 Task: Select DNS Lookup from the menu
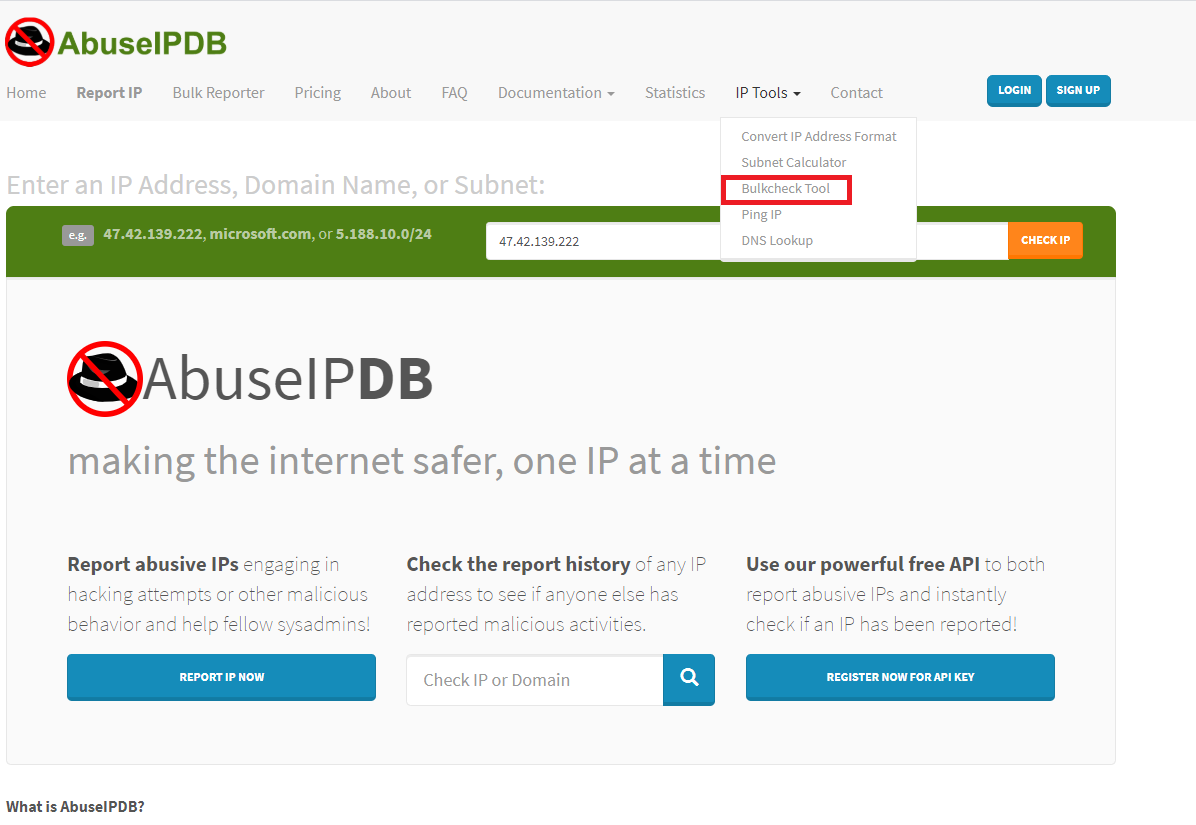[777, 240]
